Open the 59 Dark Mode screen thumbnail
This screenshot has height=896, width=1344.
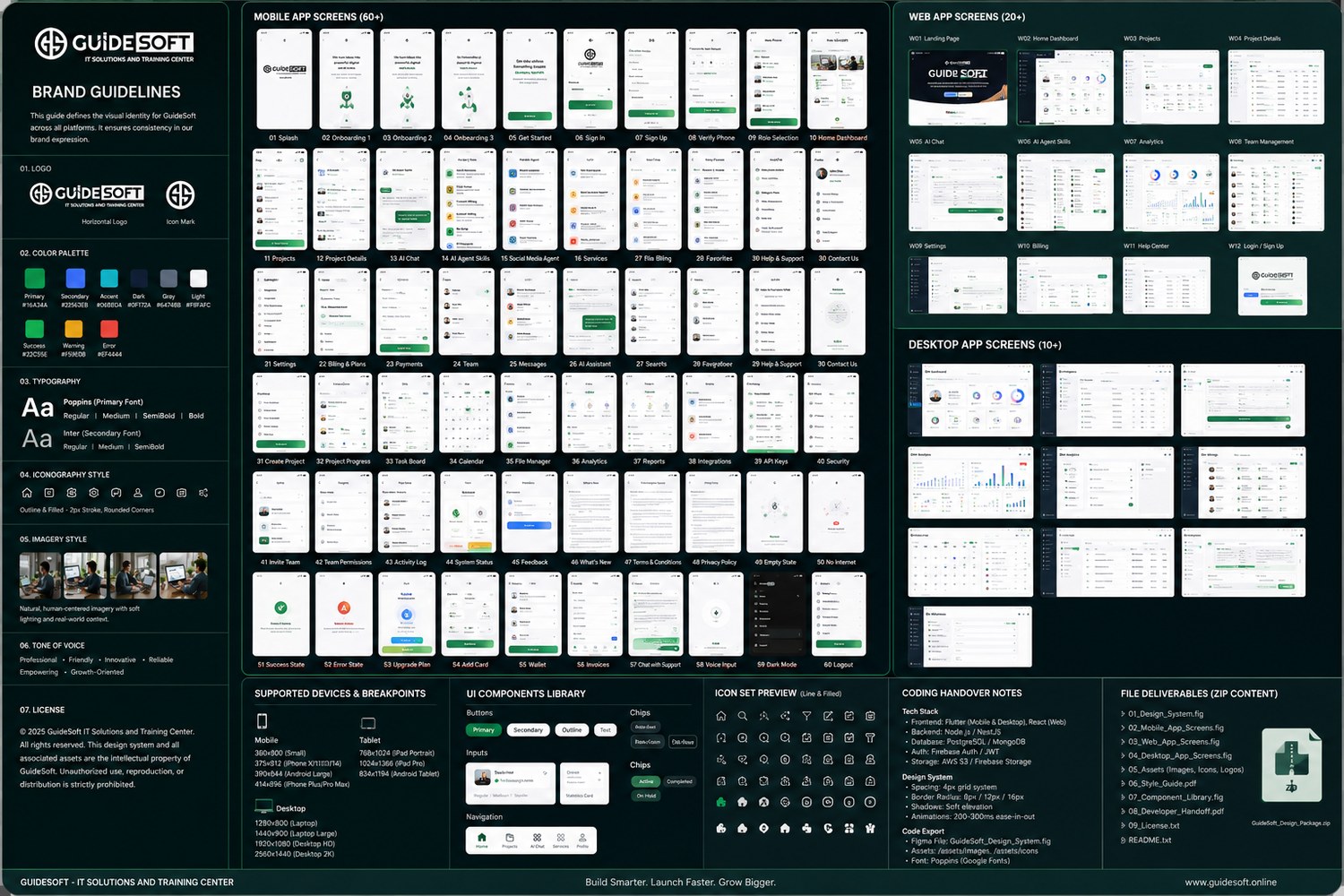coord(777,615)
